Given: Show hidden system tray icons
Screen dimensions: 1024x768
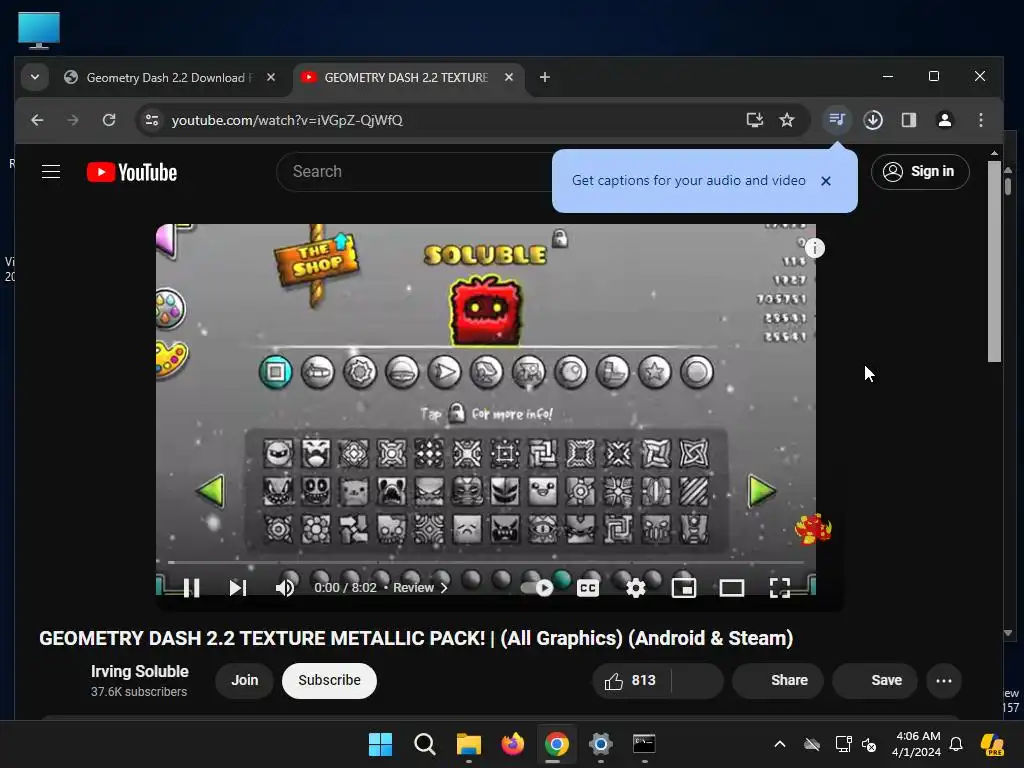Looking at the screenshot, I should [x=780, y=744].
